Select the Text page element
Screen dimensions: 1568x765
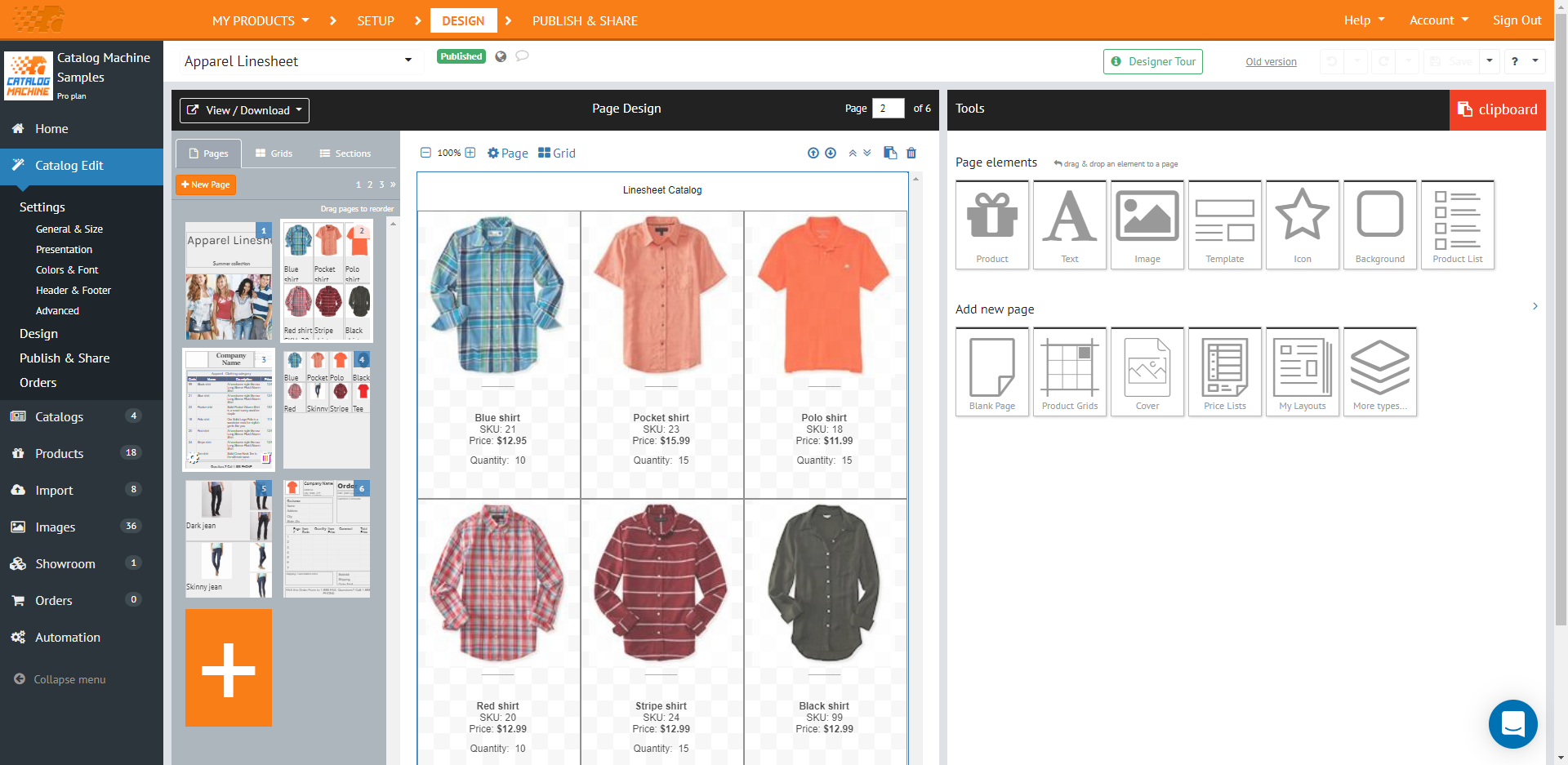point(1070,225)
